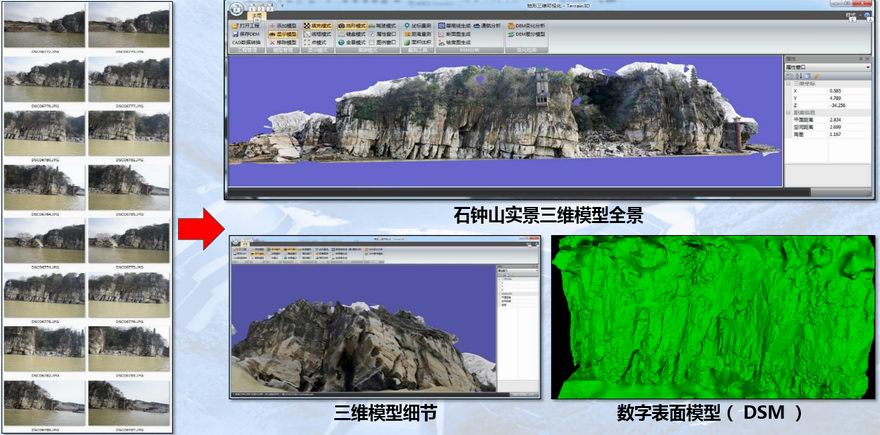Select 键盘模式 keyboard navigation mode
This screenshot has width=880, height=435.
(x=352, y=34)
